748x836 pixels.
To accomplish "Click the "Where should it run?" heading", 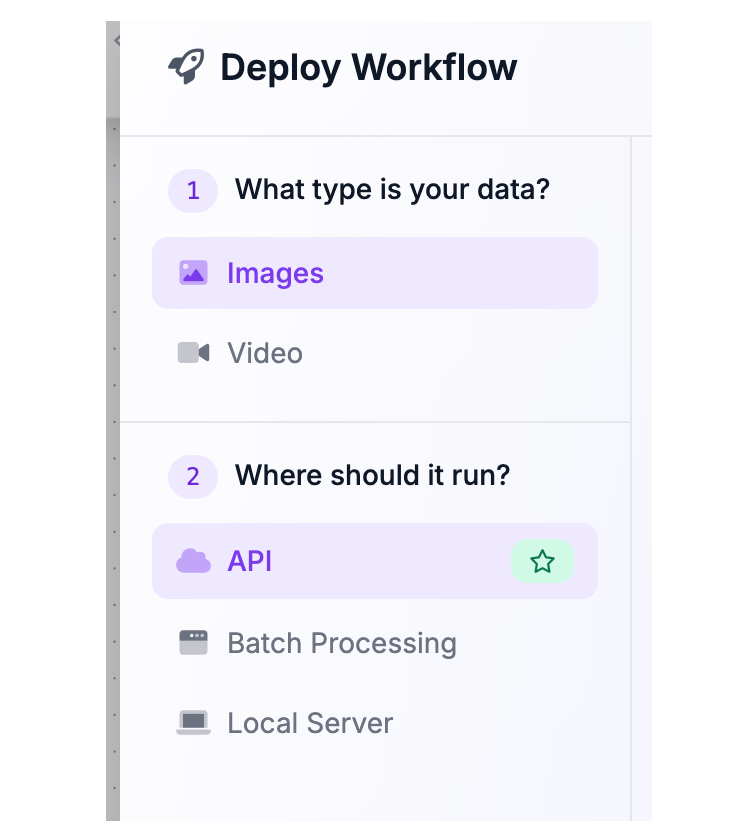I will click(x=372, y=475).
